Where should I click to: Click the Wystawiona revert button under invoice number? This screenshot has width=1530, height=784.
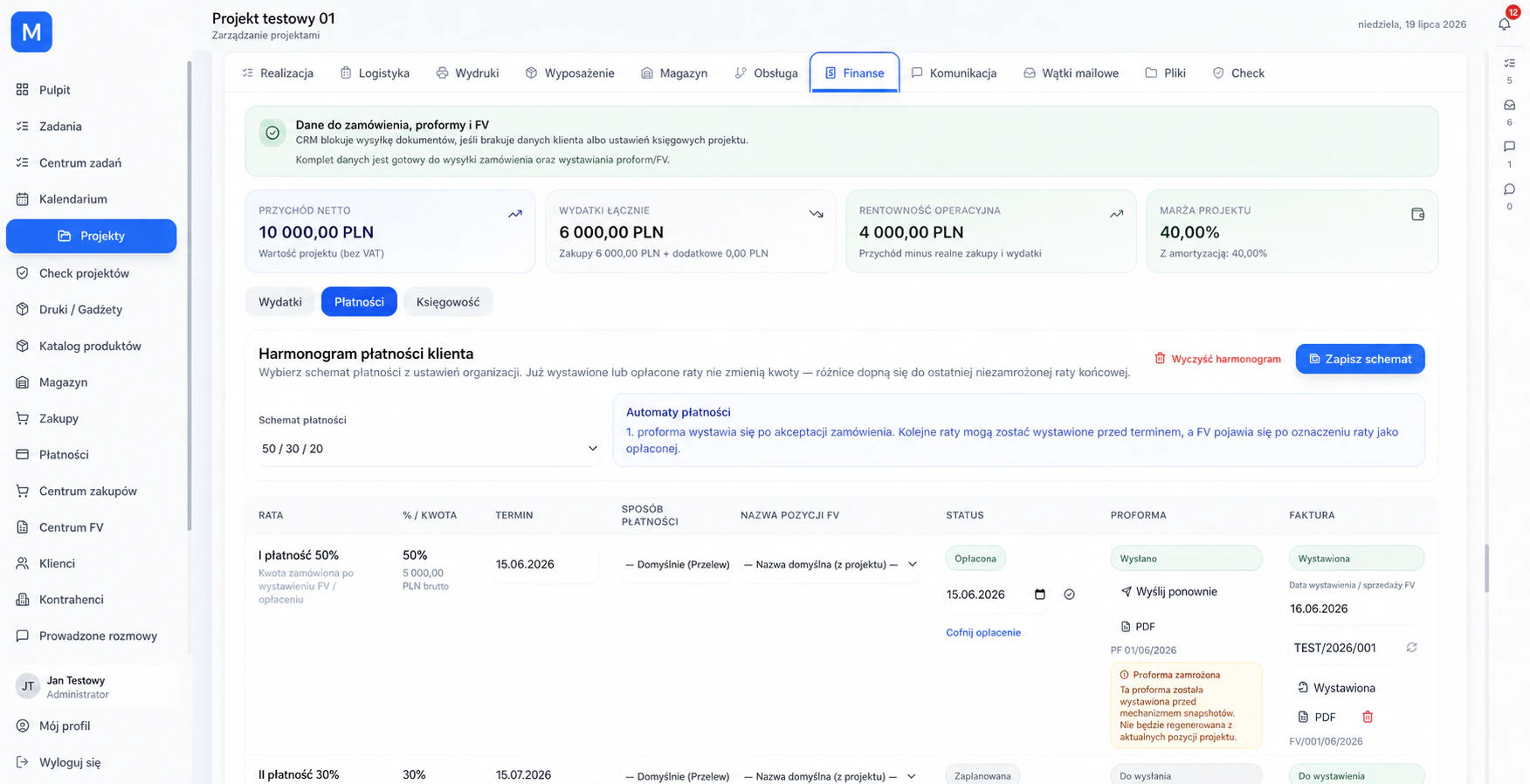click(1336, 688)
